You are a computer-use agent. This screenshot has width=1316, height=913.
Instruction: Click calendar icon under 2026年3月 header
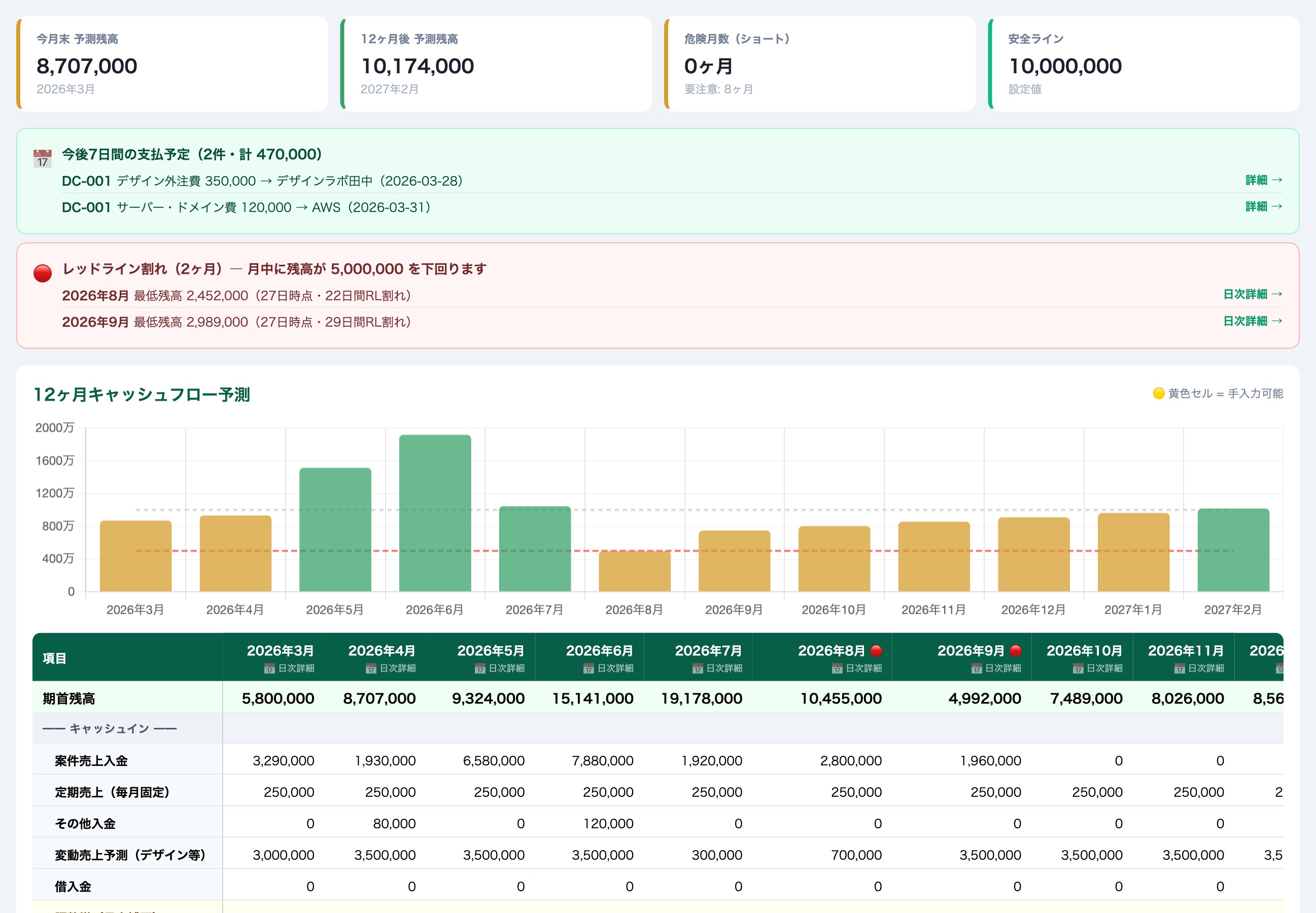[x=269, y=668]
